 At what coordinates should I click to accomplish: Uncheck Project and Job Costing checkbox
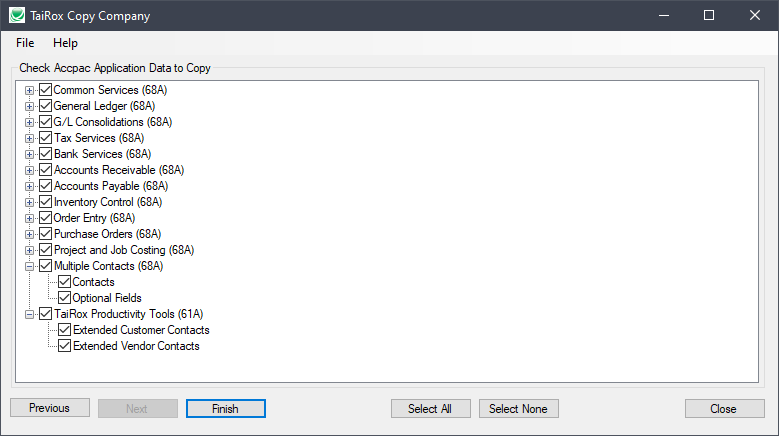(x=46, y=250)
